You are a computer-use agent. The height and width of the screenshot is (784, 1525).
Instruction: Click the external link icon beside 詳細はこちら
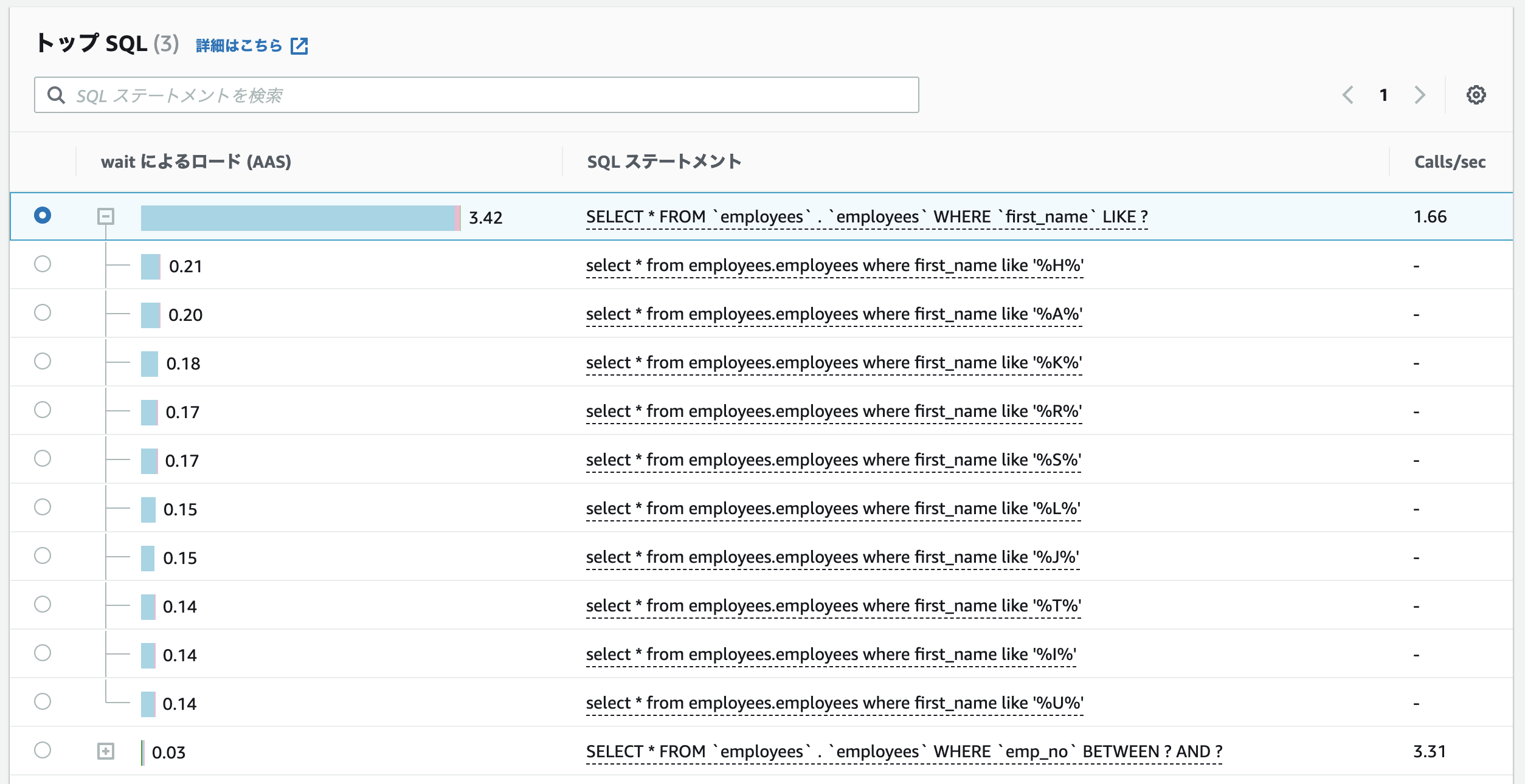[x=299, y=46]
